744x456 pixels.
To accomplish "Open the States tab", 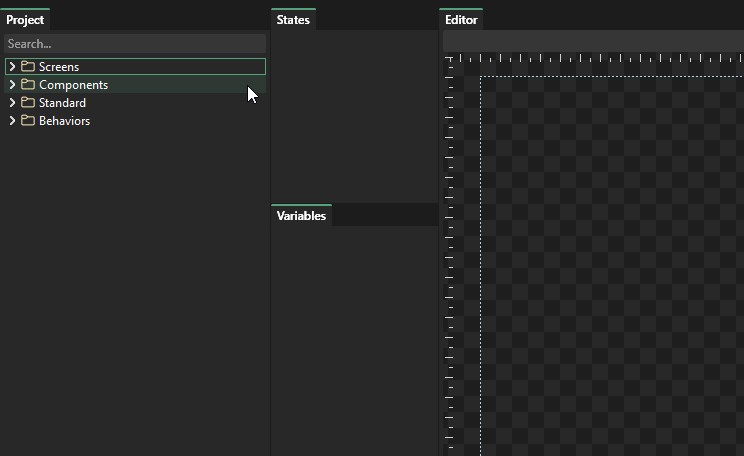I will tap(293, 20).
